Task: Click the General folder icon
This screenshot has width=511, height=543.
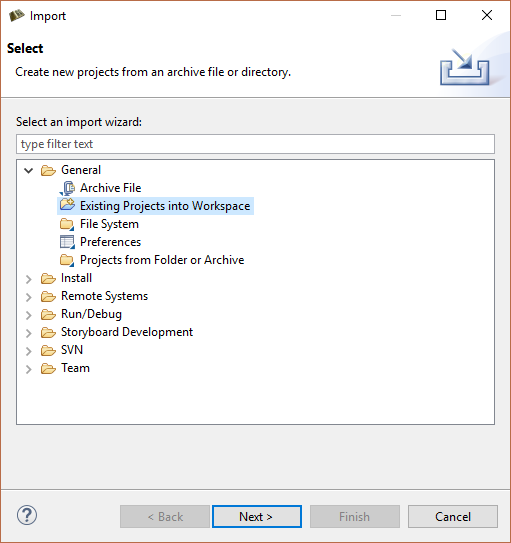Action: [x=48, y=170]
